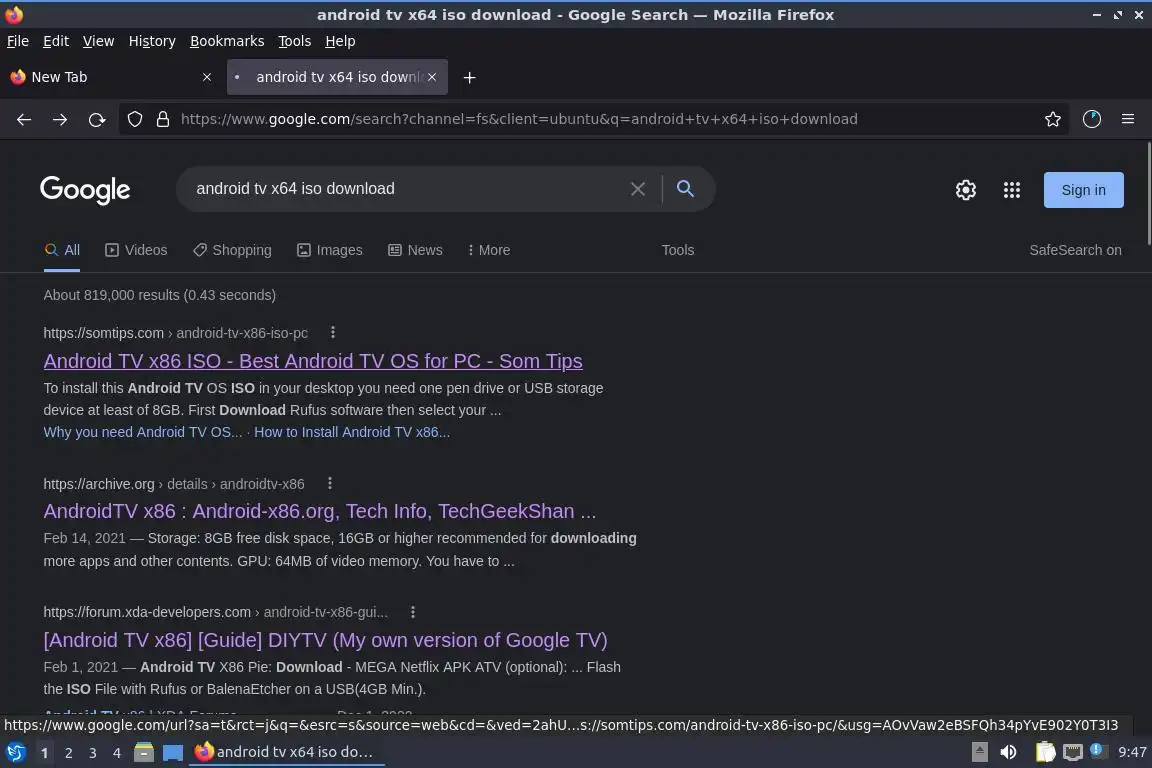Close the android tv x64 iso tab
Viewport: 1152px width, 768px height.
432,77
